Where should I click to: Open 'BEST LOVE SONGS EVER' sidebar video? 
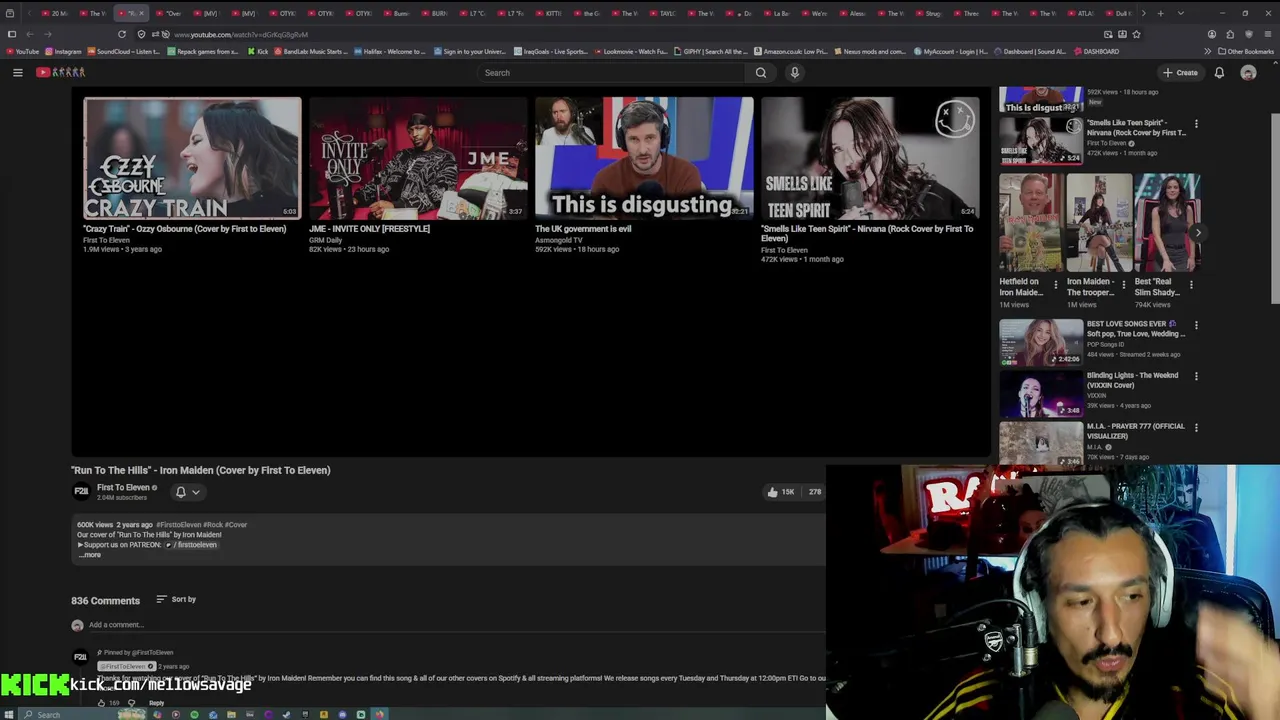tap(1041, 342)
